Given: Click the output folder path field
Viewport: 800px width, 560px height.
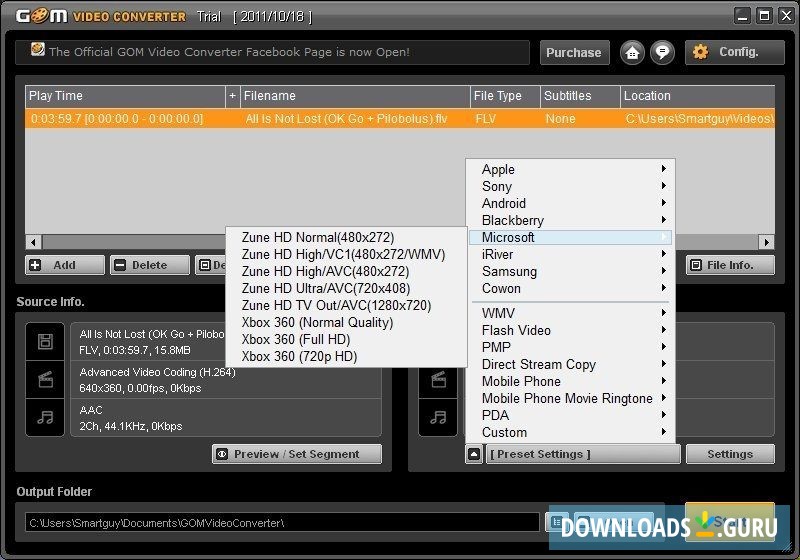Looking at the screenshot, I should coord(282,523).
